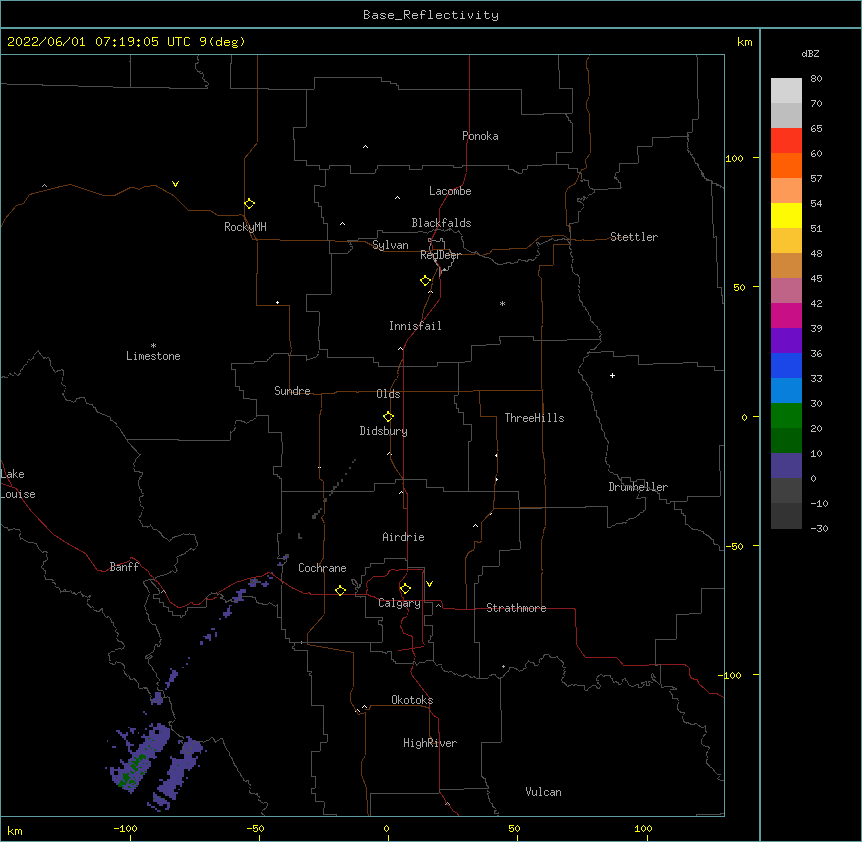
Task: Select the 80 dBZ white color swatch
Action: [x=786, y=91]
